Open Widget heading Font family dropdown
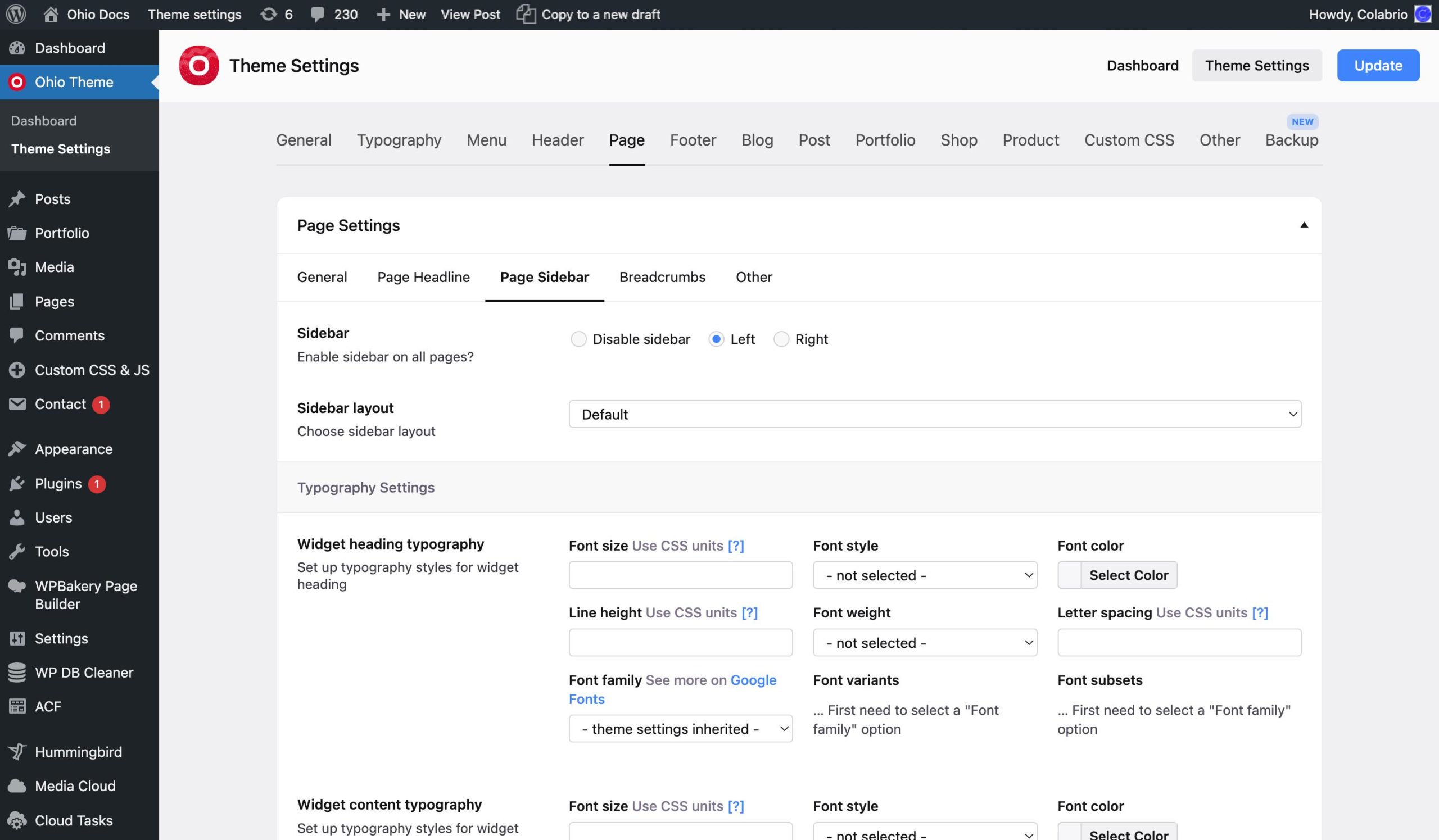 pyautogui.click(x=680, y=729)
